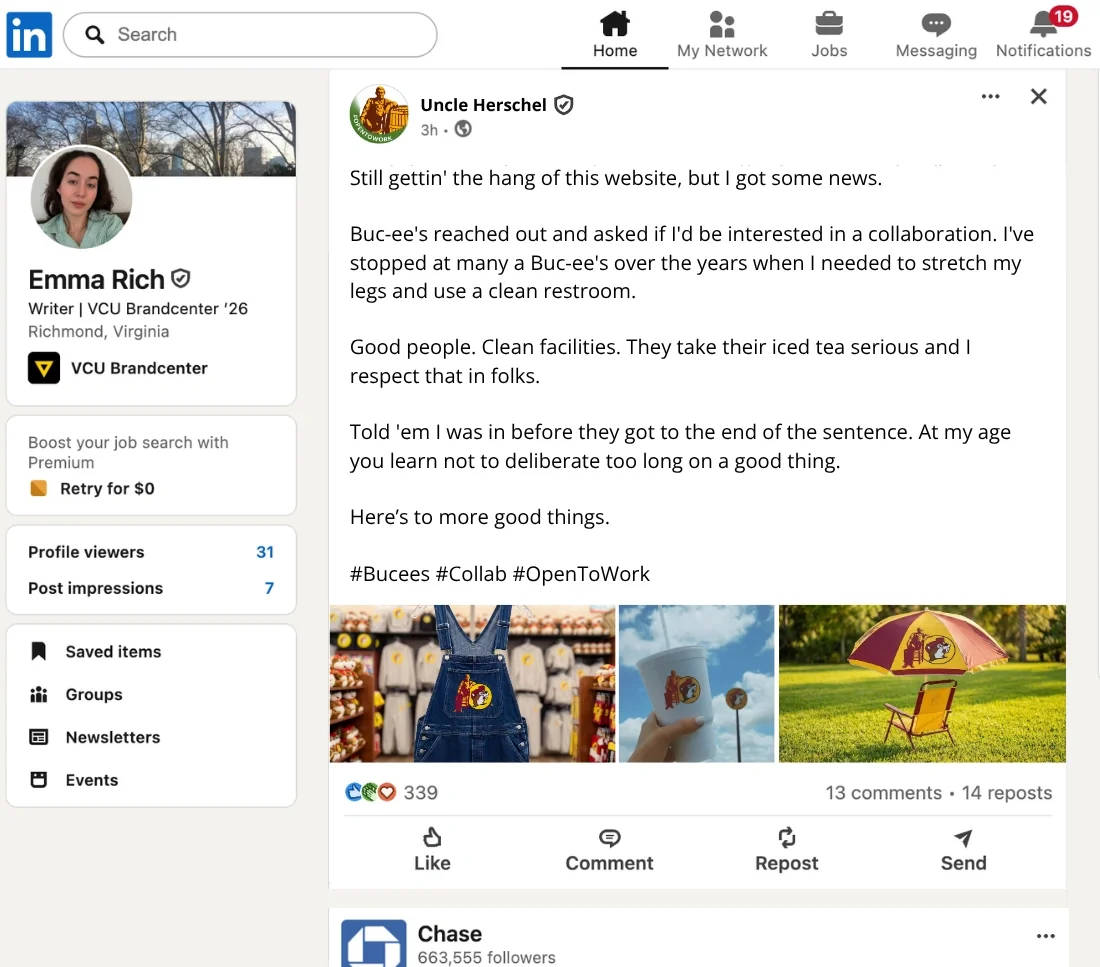Click the reaction emoji icons beside 339
The image size is (1100, 967).
pos(371,792)
